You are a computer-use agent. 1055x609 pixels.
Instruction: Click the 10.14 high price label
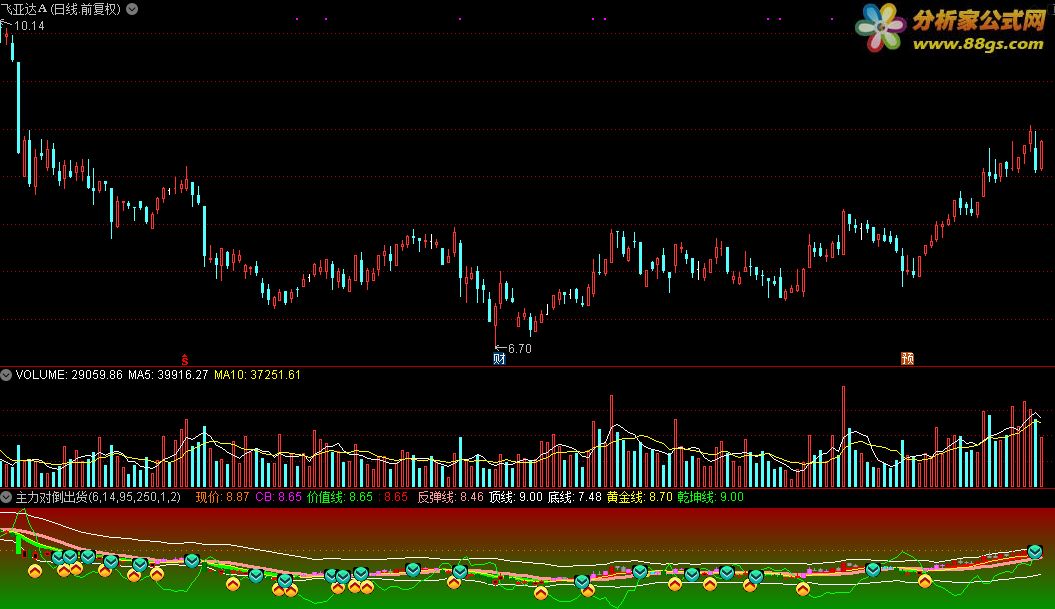29,26
